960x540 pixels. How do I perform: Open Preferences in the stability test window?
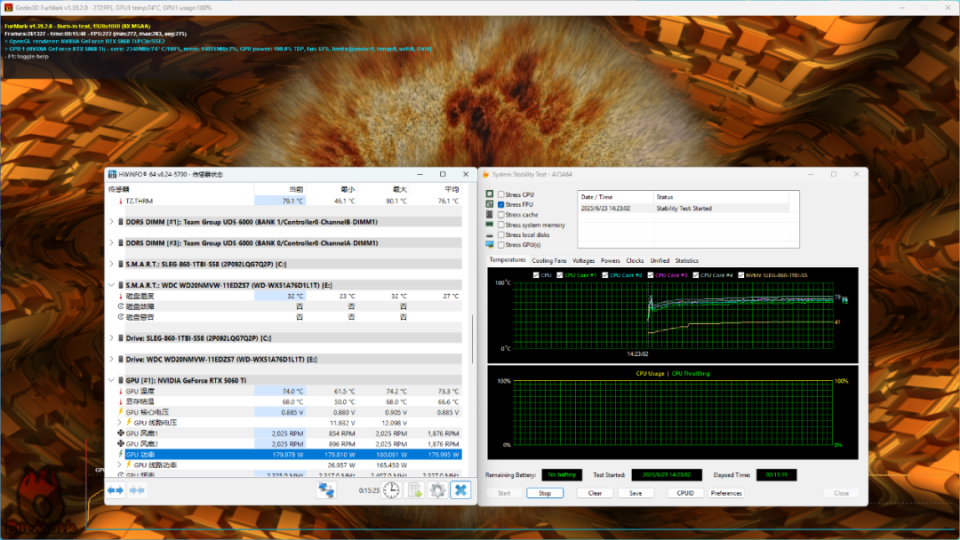pyautogui.click(x=726, y=493)
